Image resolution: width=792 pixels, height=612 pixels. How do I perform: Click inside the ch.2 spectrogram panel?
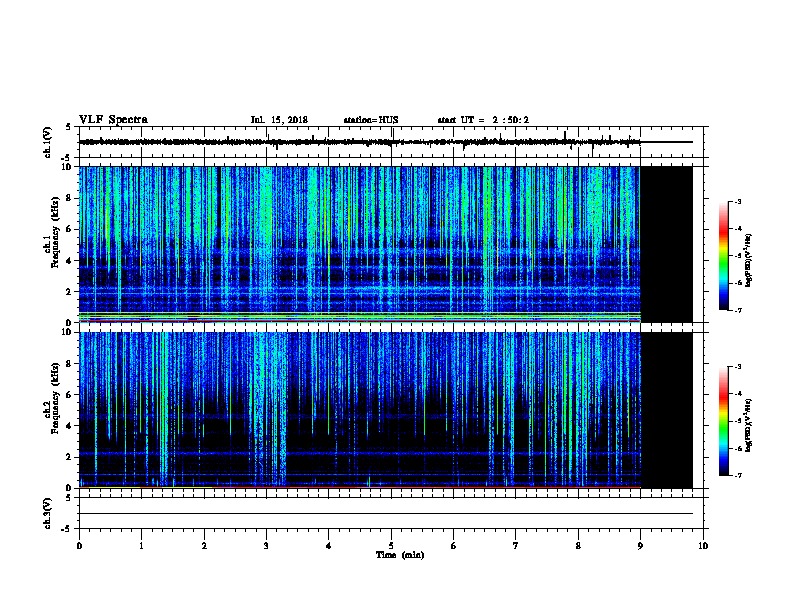pyautogui.click(x=386, y=410)
